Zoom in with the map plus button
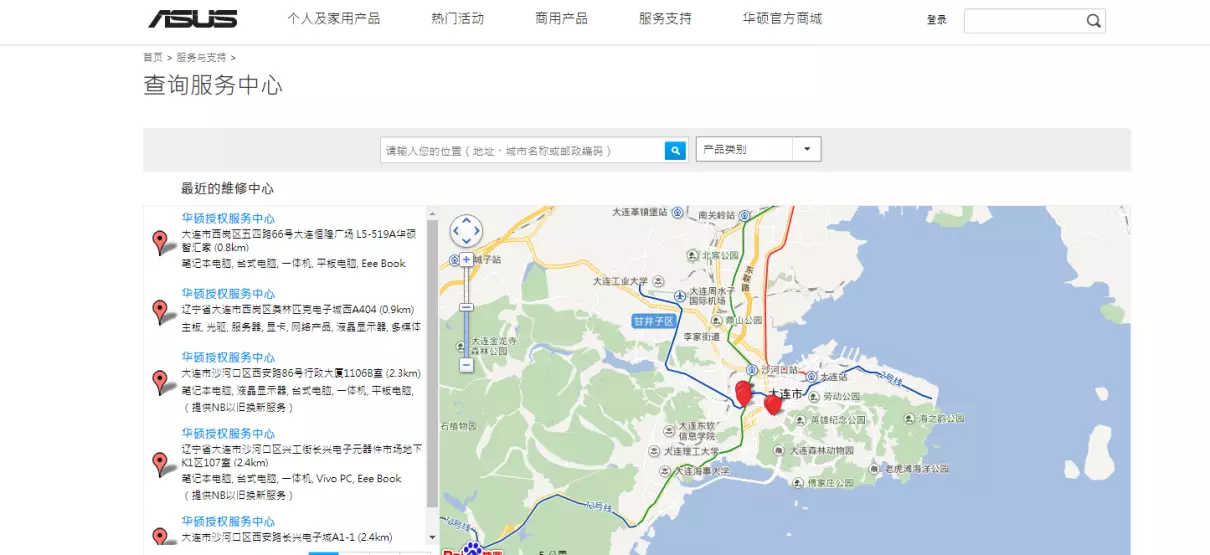Viewport: 1210px width, 555px height. 466,259
